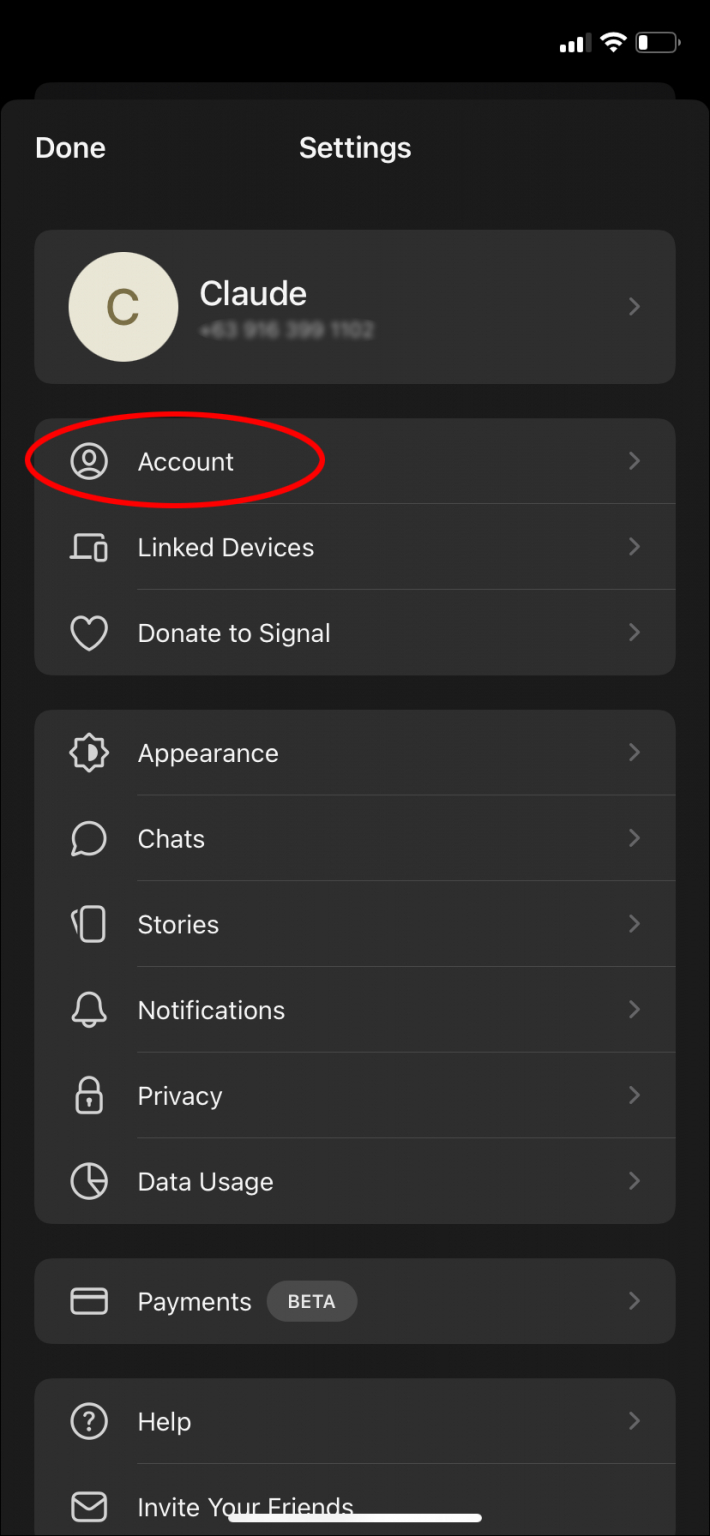Tap the Stories icon
Image resolution: width=710 pixels, height=1536 pixels.
click(x=89, y=924)
